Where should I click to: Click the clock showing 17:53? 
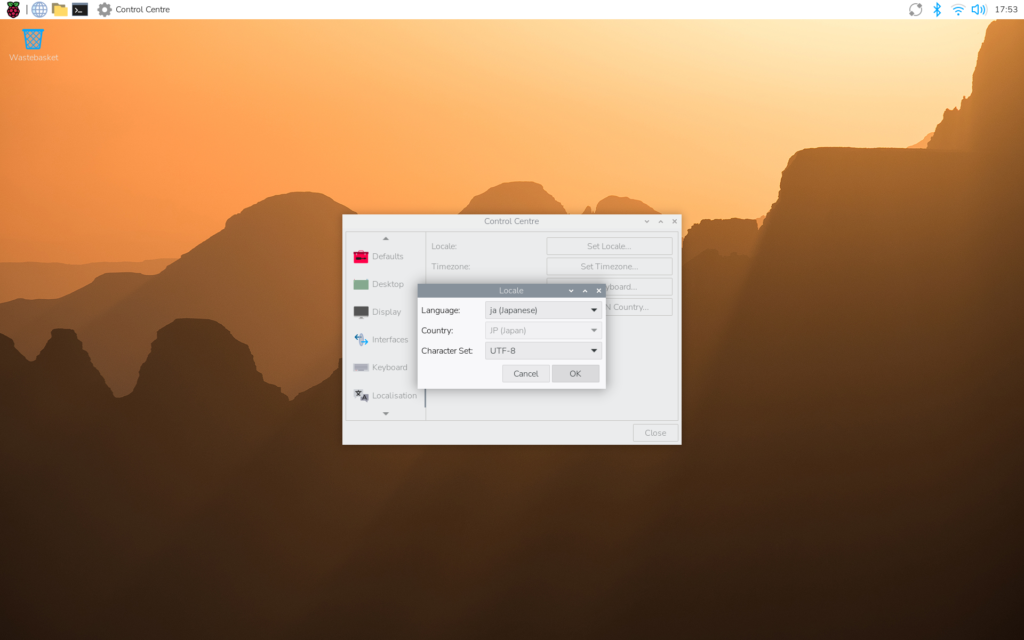pos(1005,9)
